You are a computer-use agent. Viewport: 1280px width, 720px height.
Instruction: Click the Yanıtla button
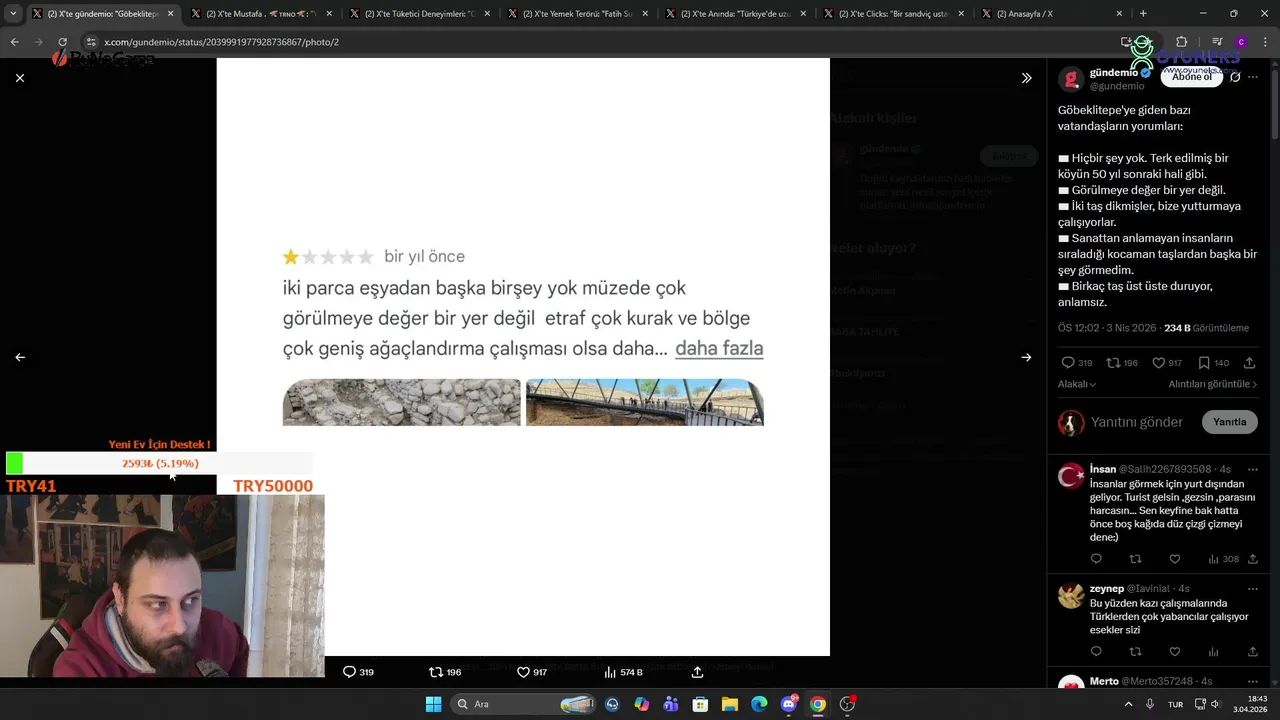tap(1229, 422)
